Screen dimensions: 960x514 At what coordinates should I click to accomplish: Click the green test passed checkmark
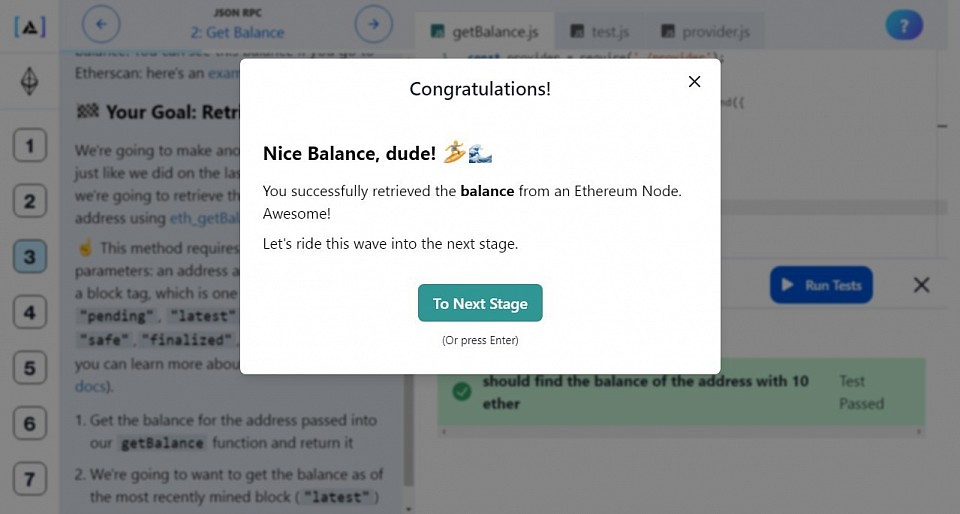462,391
